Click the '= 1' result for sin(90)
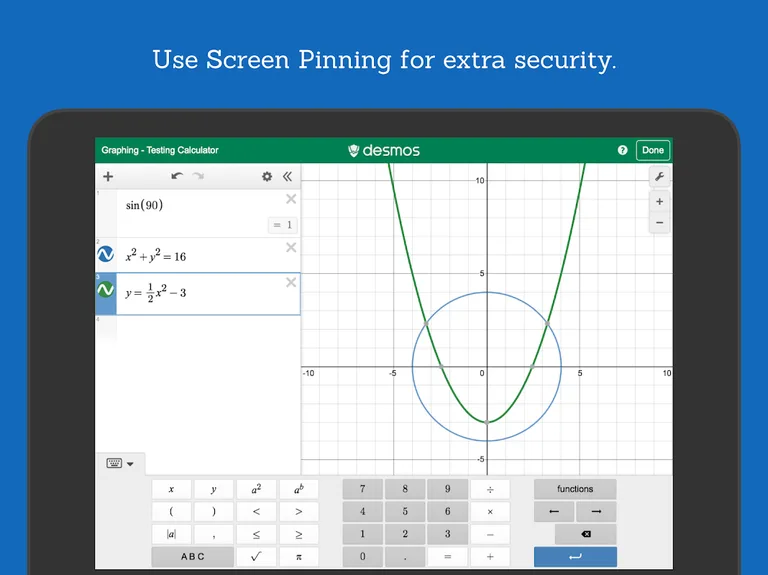 (283, 225)
